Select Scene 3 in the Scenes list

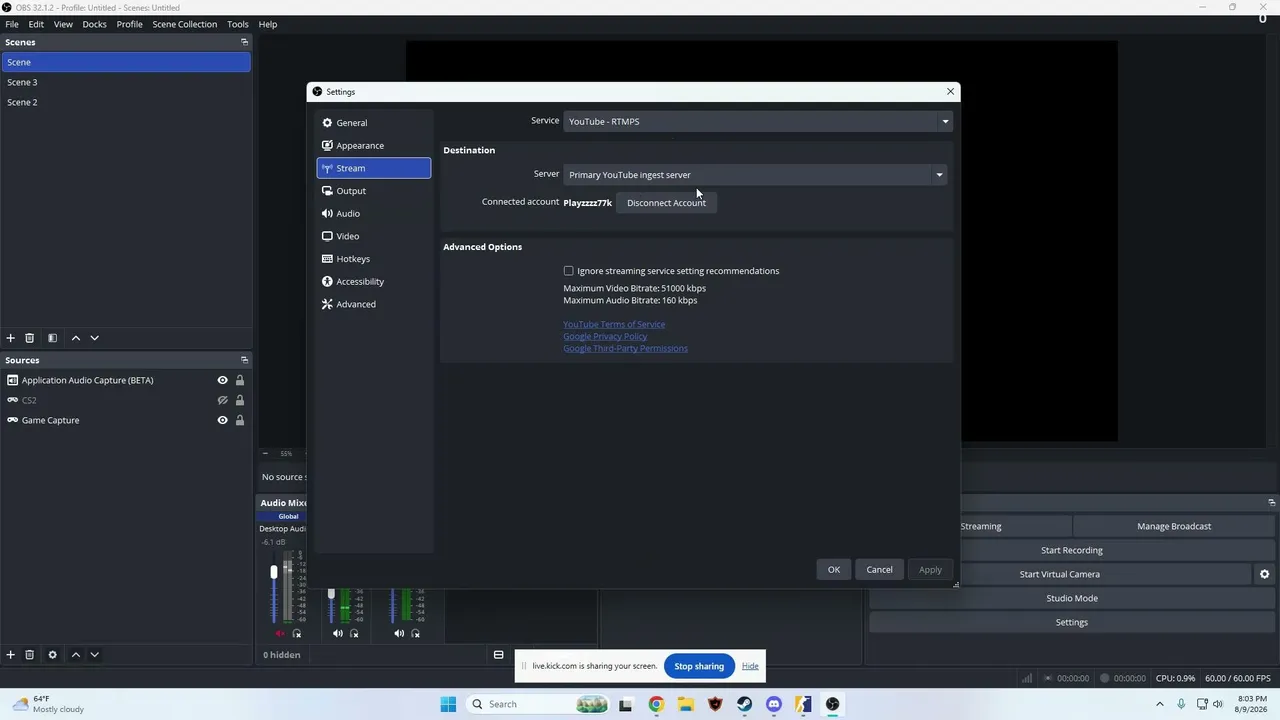pyautogui.click(x=125, y=82)
